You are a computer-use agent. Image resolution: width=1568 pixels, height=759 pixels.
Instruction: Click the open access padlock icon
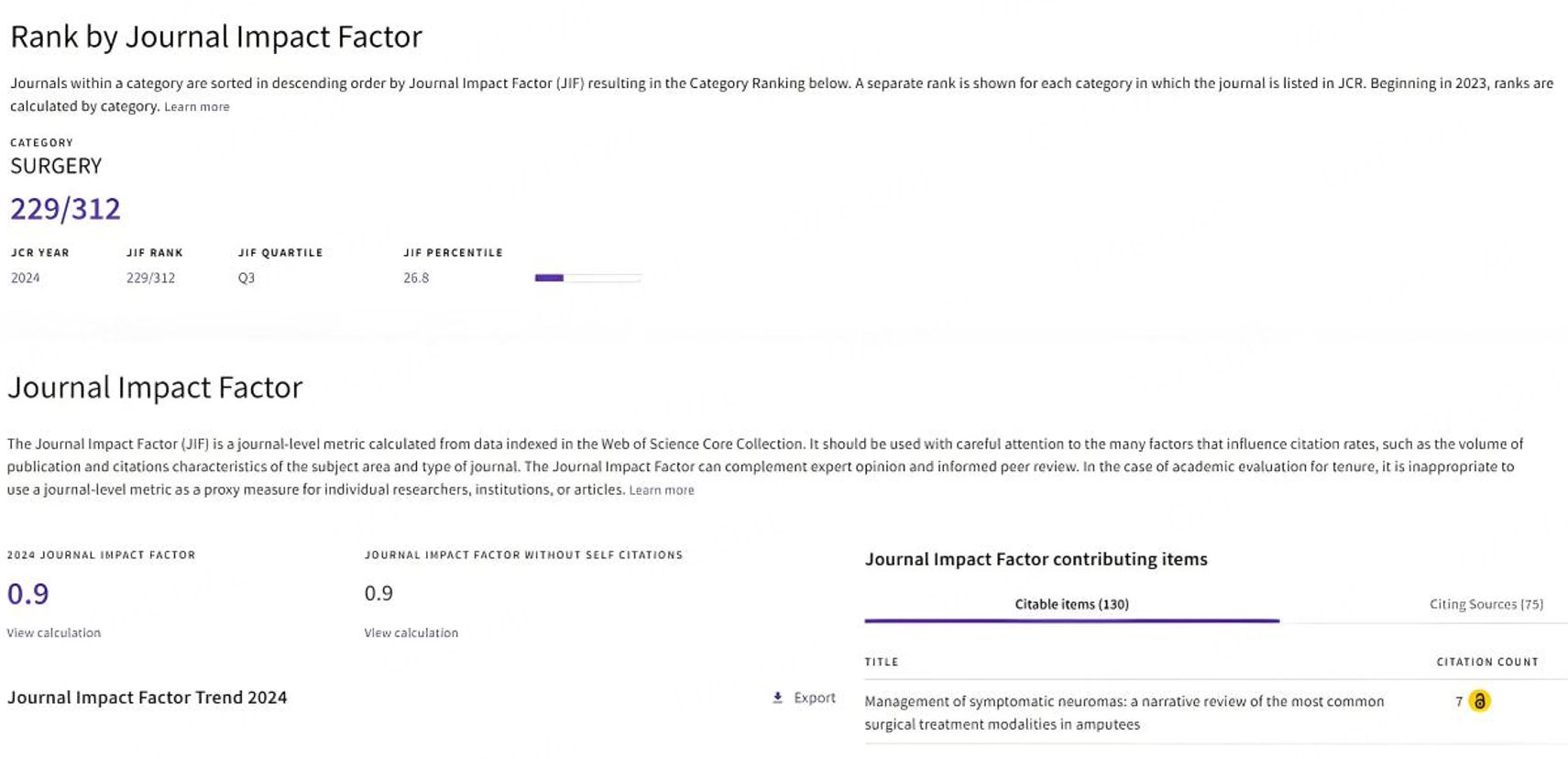[x=1481, y=701]
